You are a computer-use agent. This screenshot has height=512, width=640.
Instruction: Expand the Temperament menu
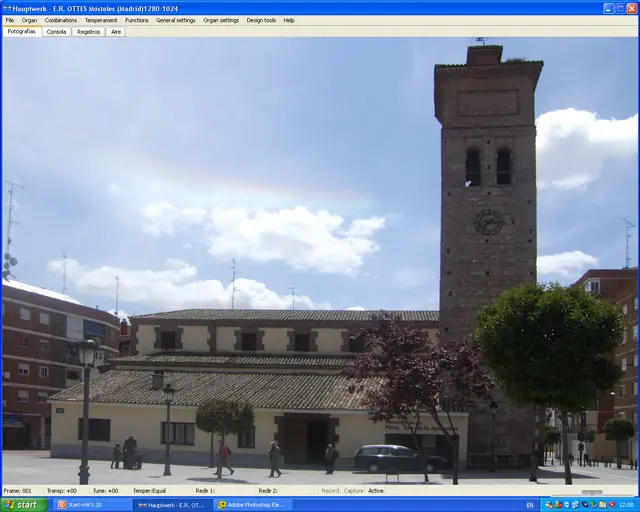100,20
